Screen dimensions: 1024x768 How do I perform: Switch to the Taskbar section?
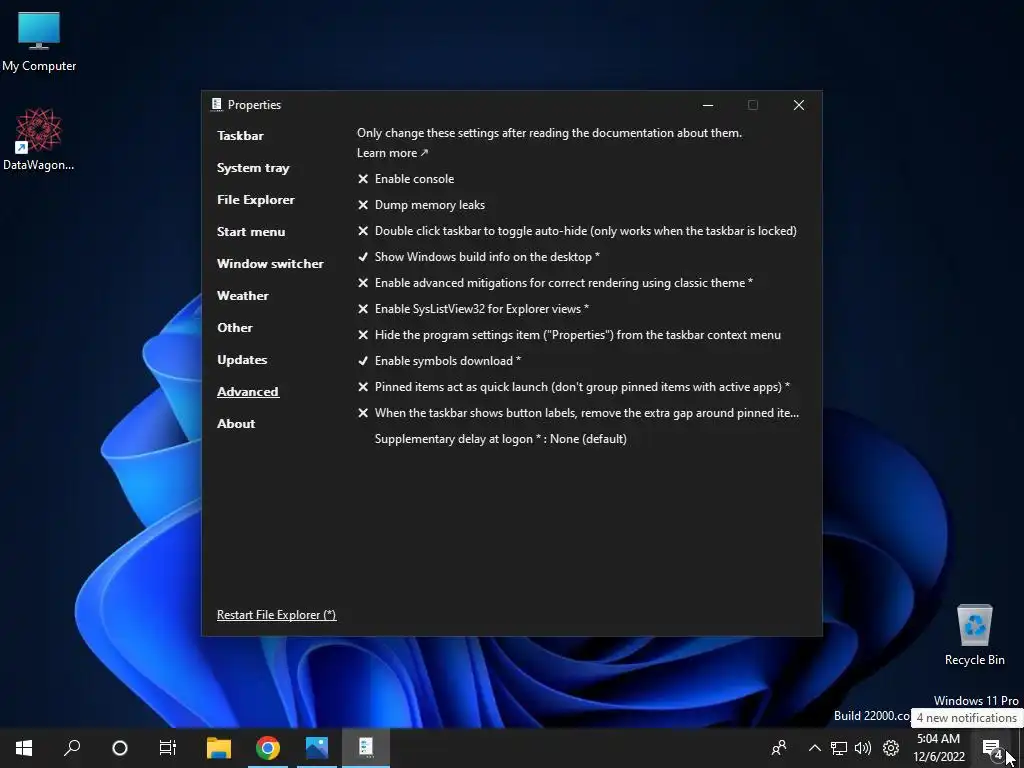pos(240,136)
